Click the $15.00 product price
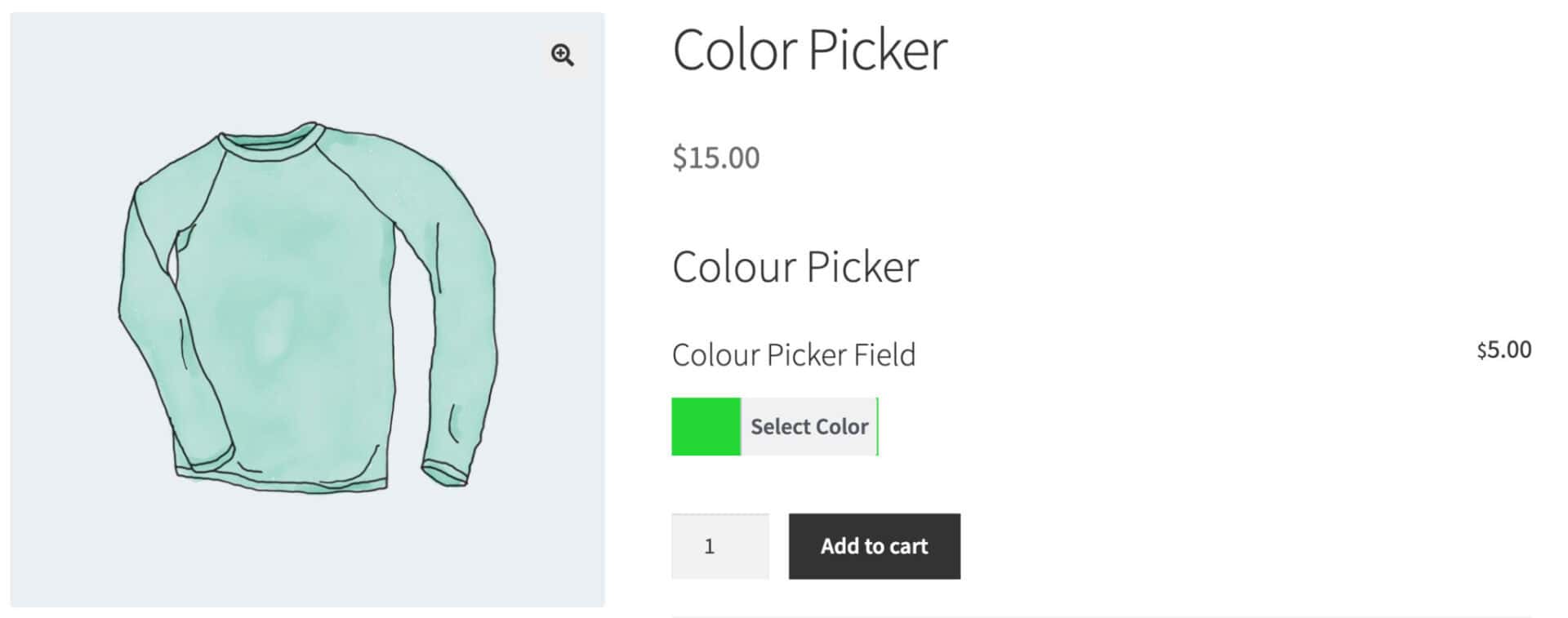The width and height of the screenshot is (1568, 618). pyautogui.click(x=715, y=156)
